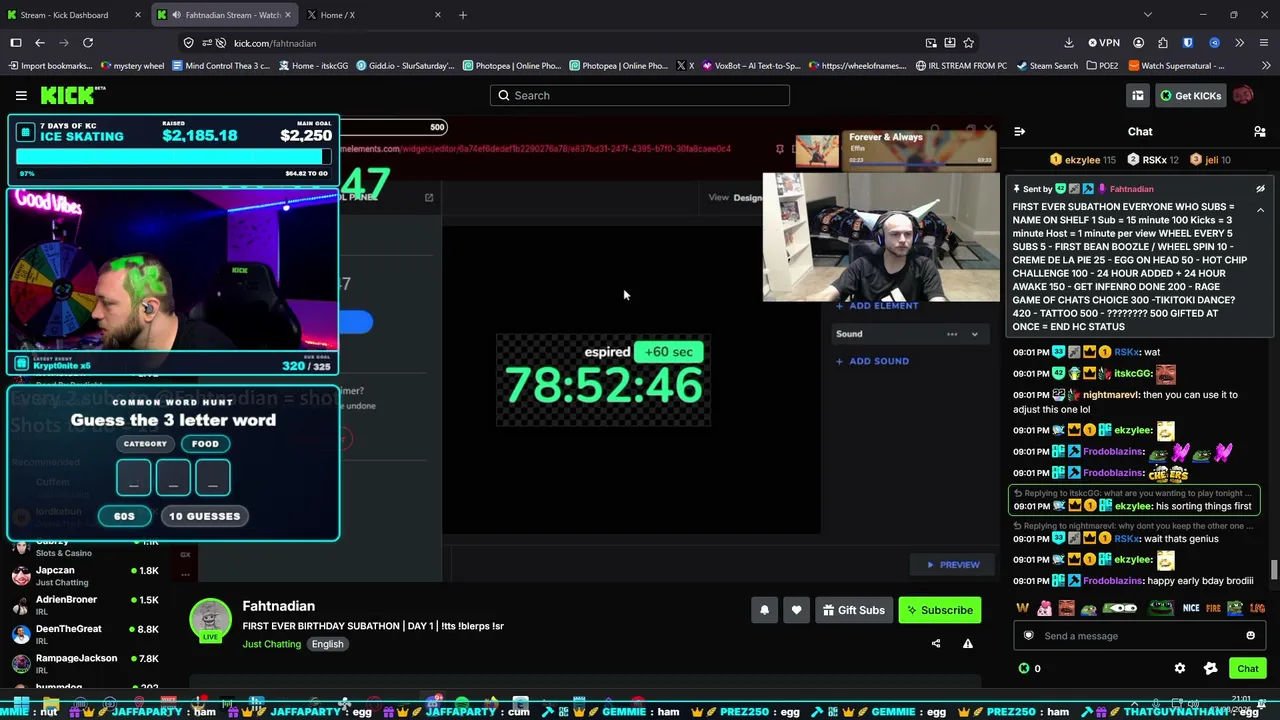Click the kick.com/fahtnadian address bar
This screenshot has width=1280, height=720.
(560, 43)
